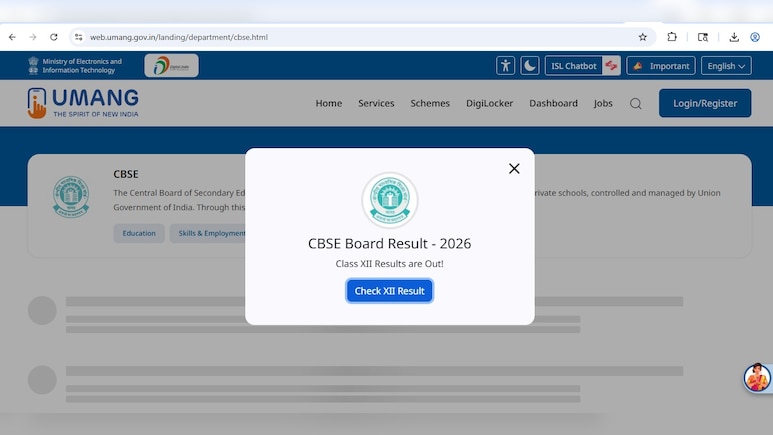Open the accessibility options icon
The width and height of the screenshot is (773, 435).
click(x=505, y=66)
